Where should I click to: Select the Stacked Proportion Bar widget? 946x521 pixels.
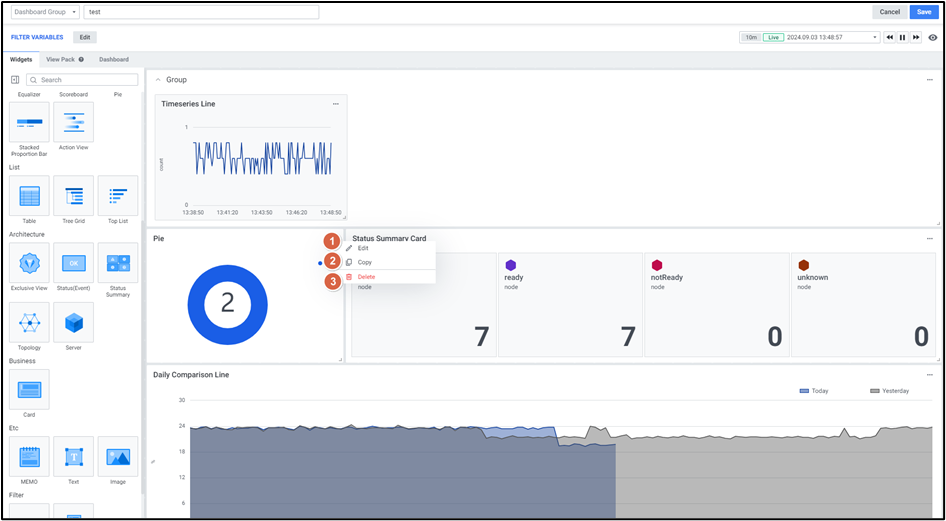pyautogui.click(x=29, y=122)
